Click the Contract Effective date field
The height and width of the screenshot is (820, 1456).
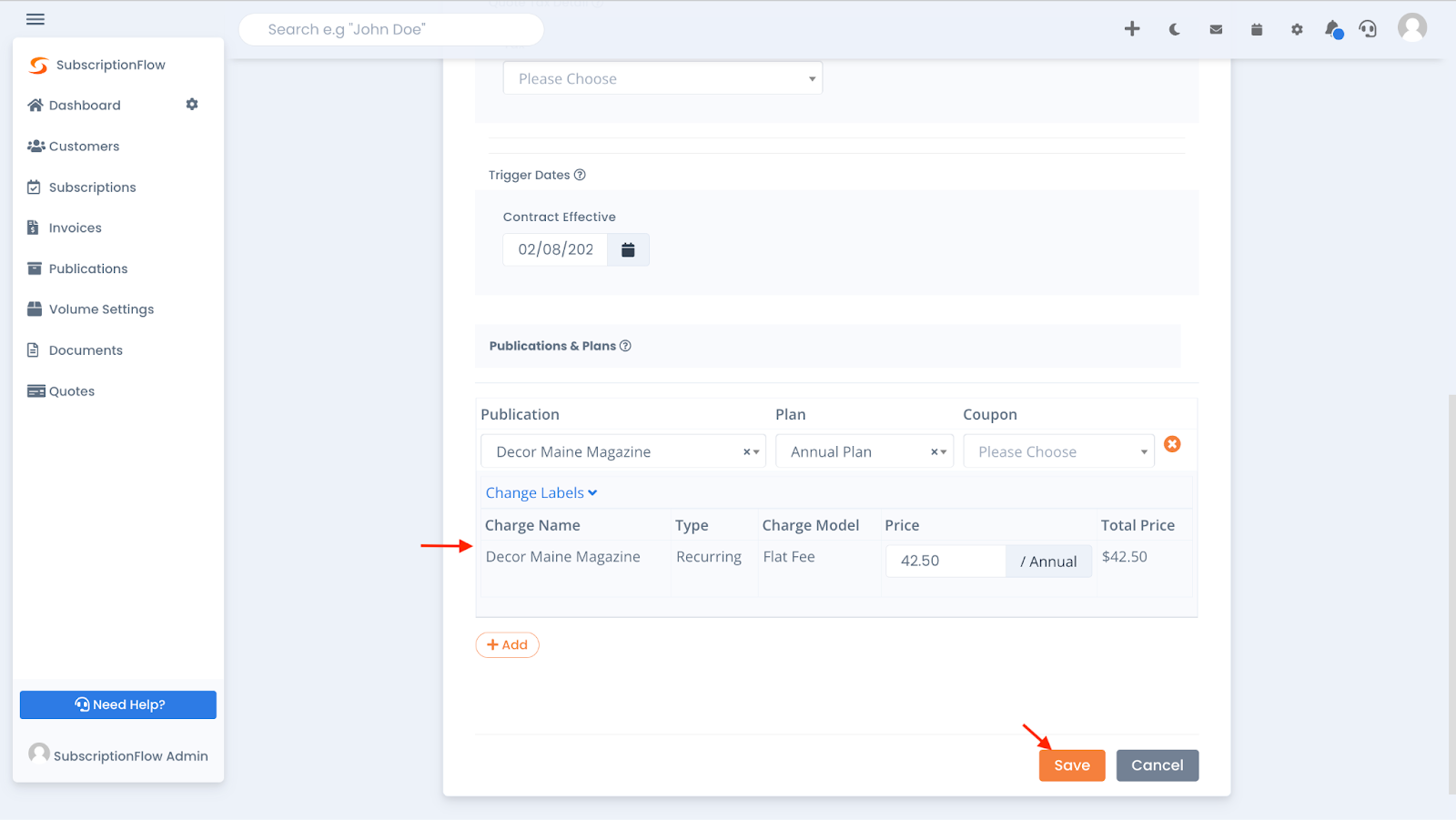pyautogui.click(x=555, y=249)
